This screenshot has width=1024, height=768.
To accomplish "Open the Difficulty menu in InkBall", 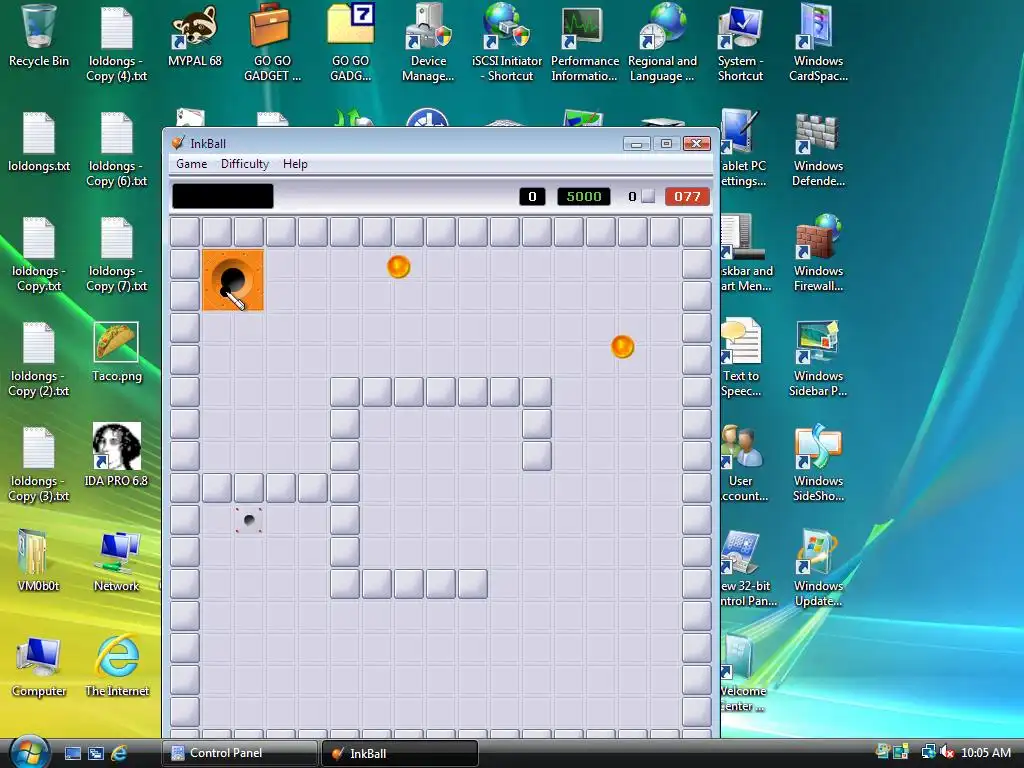I will [245, 164].
